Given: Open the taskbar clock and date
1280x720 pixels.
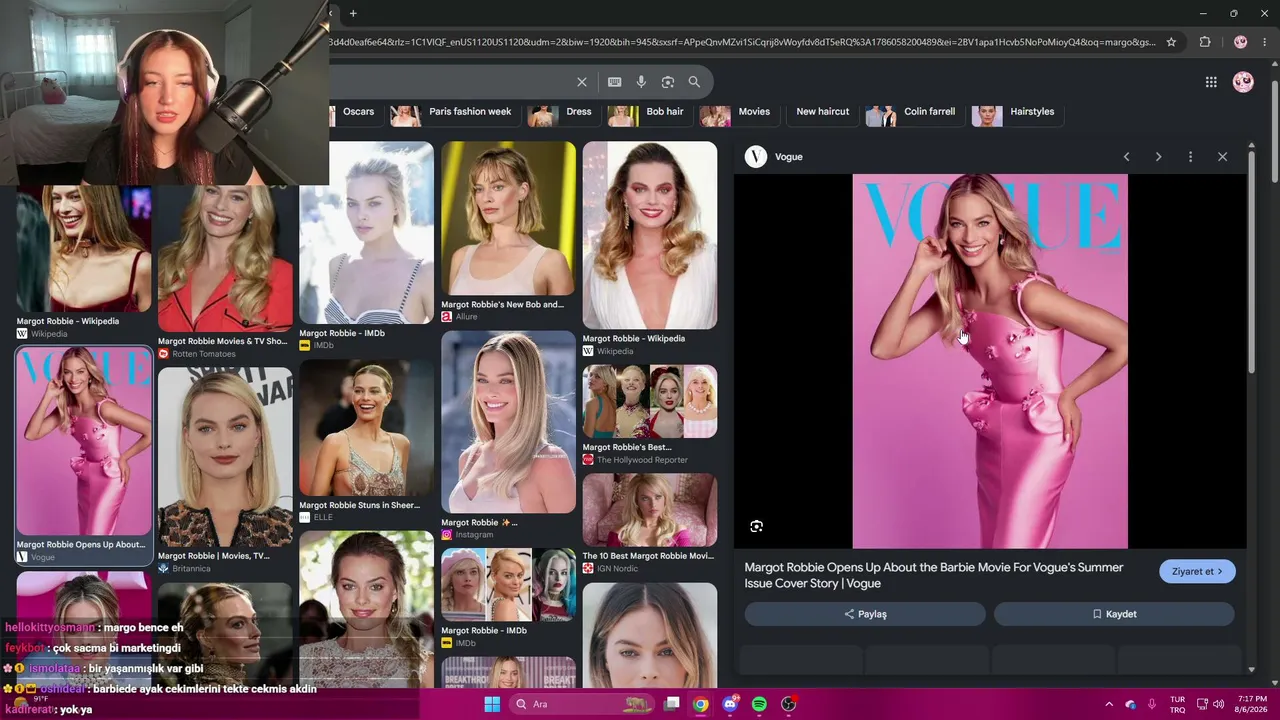Looking at the screenshot, I should [x=1252, y=704].
